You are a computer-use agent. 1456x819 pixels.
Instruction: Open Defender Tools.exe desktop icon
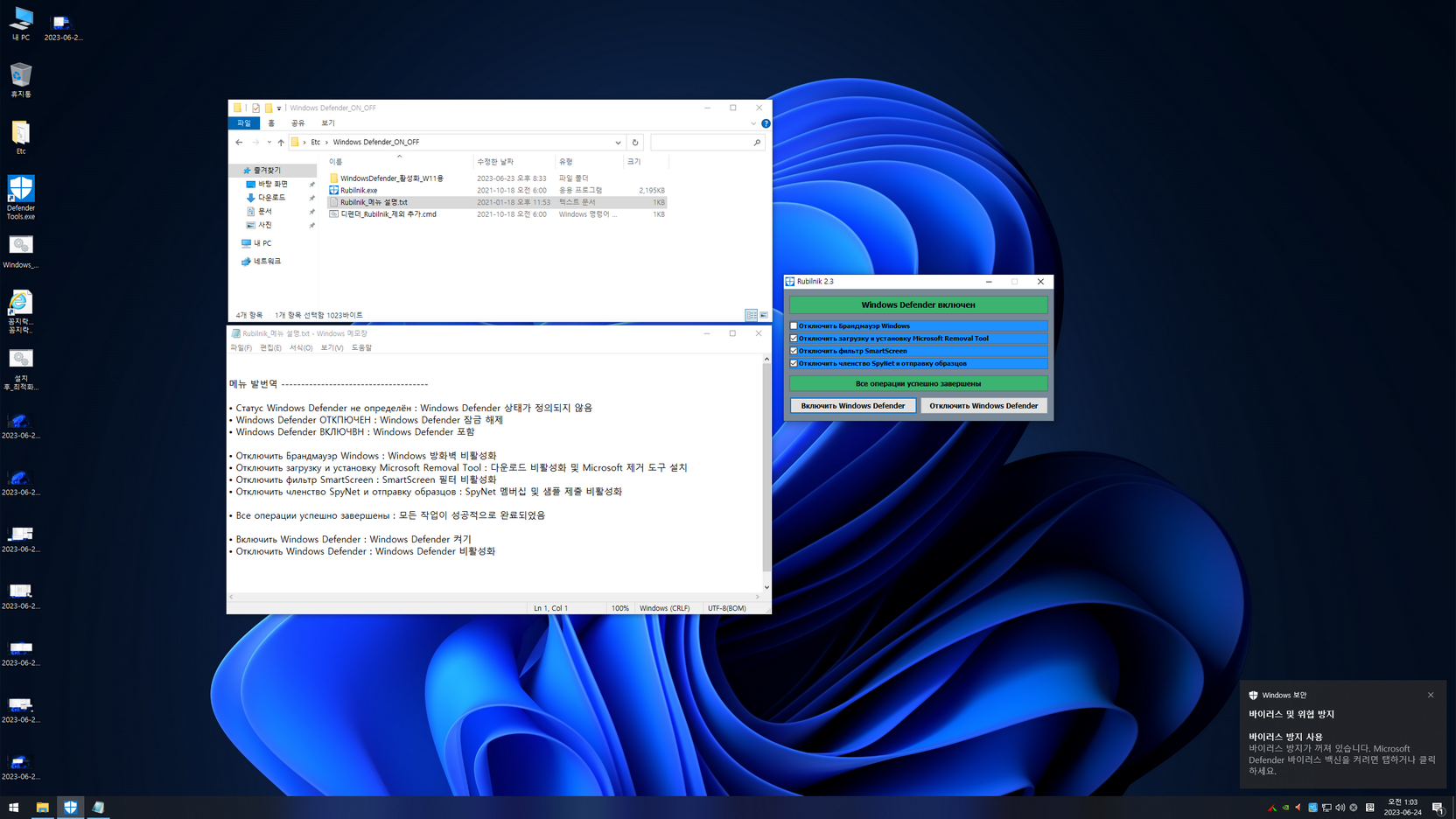point(21,197)
